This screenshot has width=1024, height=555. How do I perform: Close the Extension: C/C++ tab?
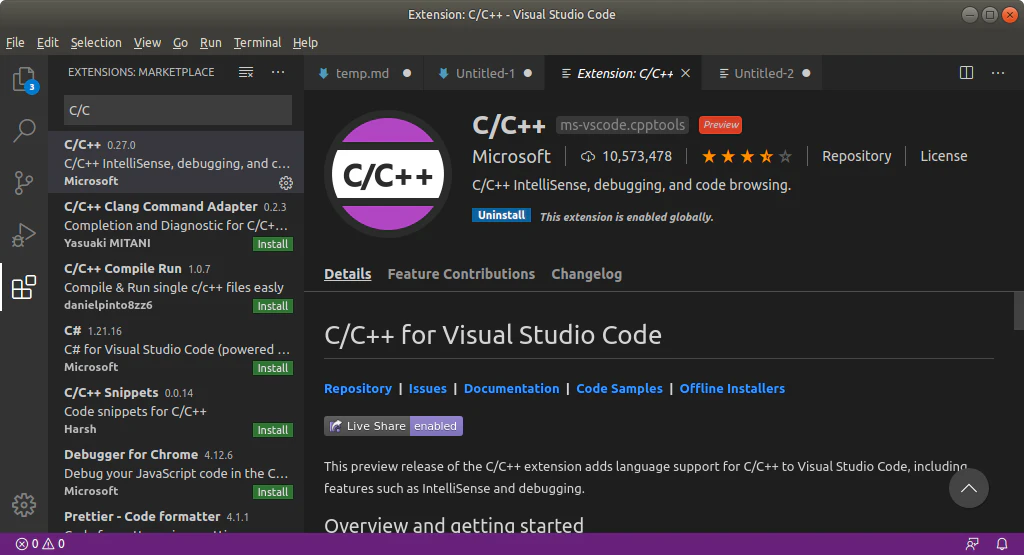point(686,73)
